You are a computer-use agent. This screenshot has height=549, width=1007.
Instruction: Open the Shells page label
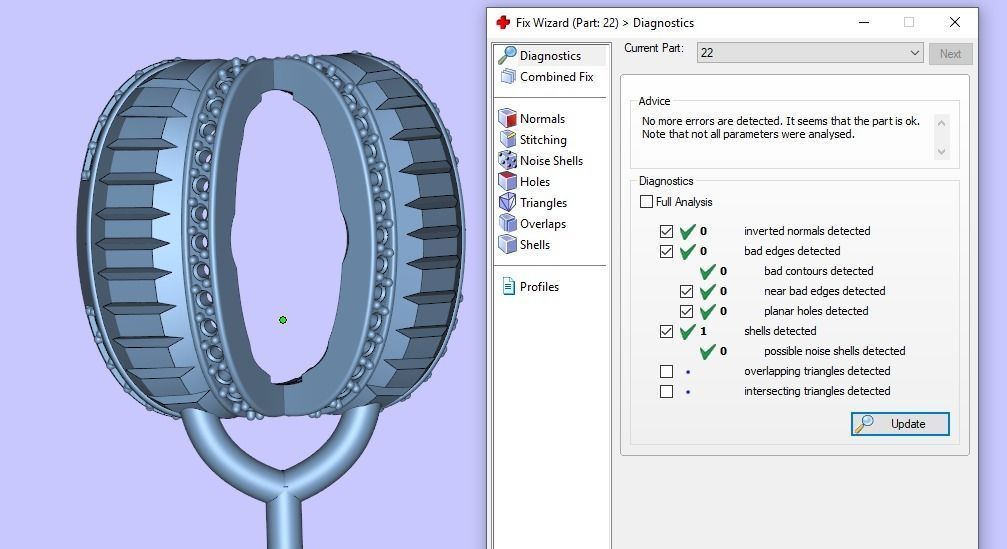pos(535,245)
